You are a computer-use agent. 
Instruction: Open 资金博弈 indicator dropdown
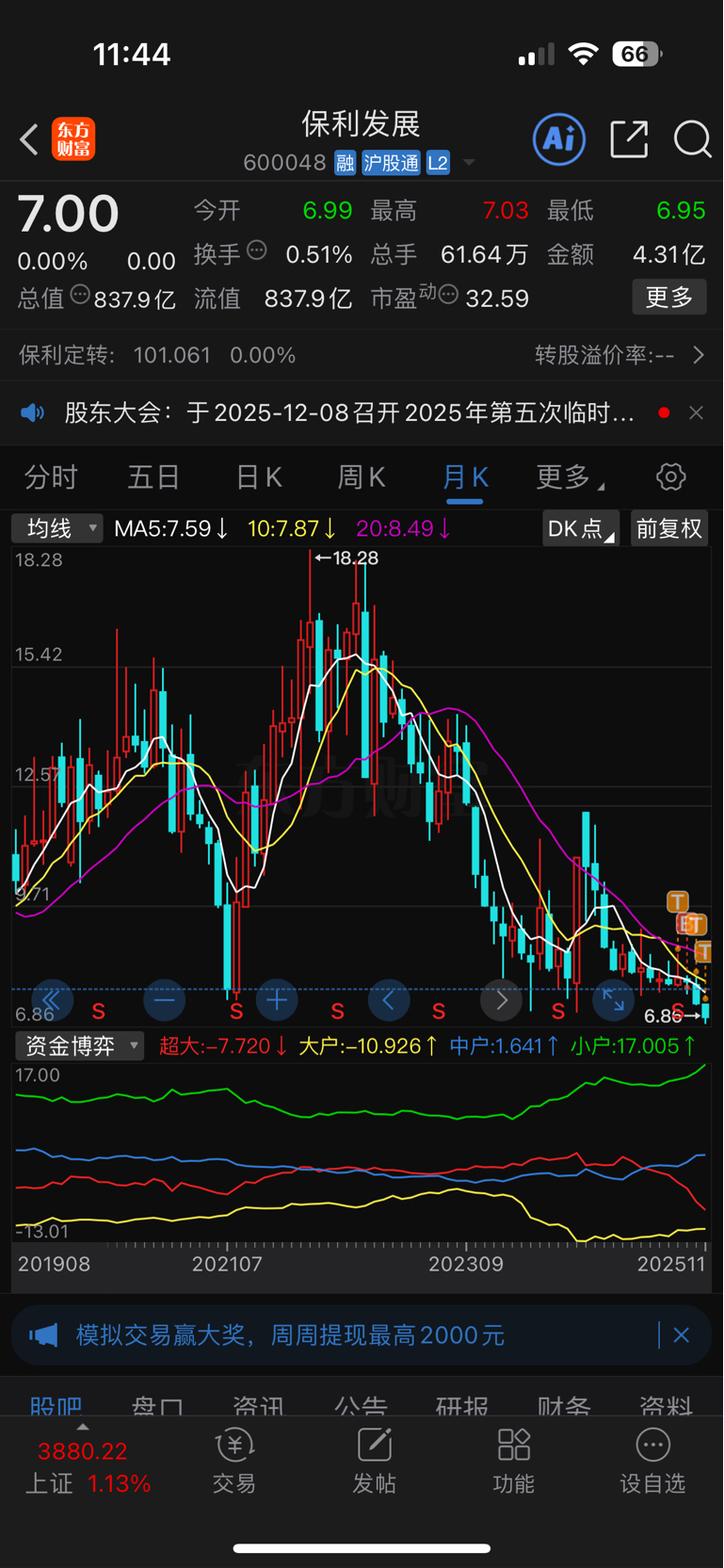point(80,1045)
